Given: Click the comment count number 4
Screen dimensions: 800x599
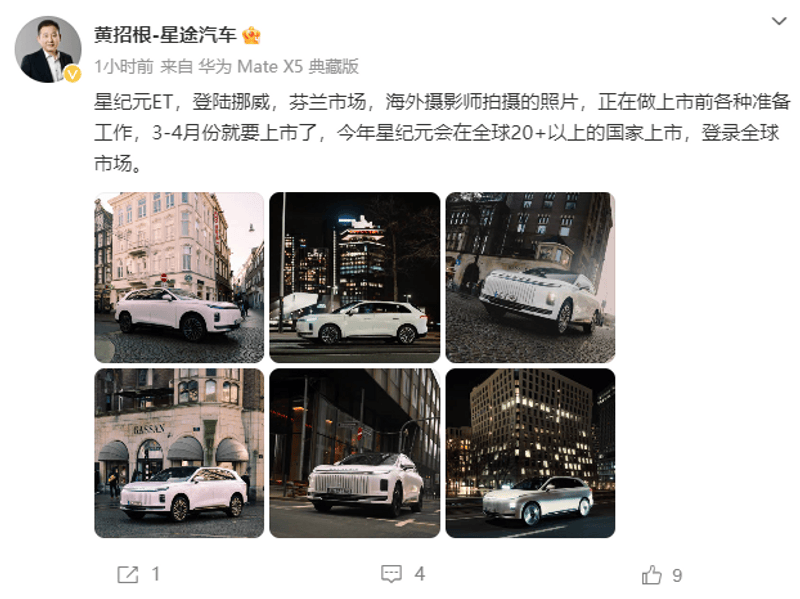Looking at the screenshot, I should [x=419, y=575].
